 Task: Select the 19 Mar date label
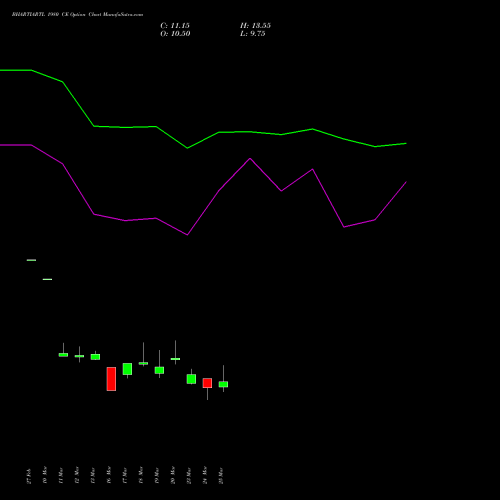pyautogui.click(x=157, y=475)
